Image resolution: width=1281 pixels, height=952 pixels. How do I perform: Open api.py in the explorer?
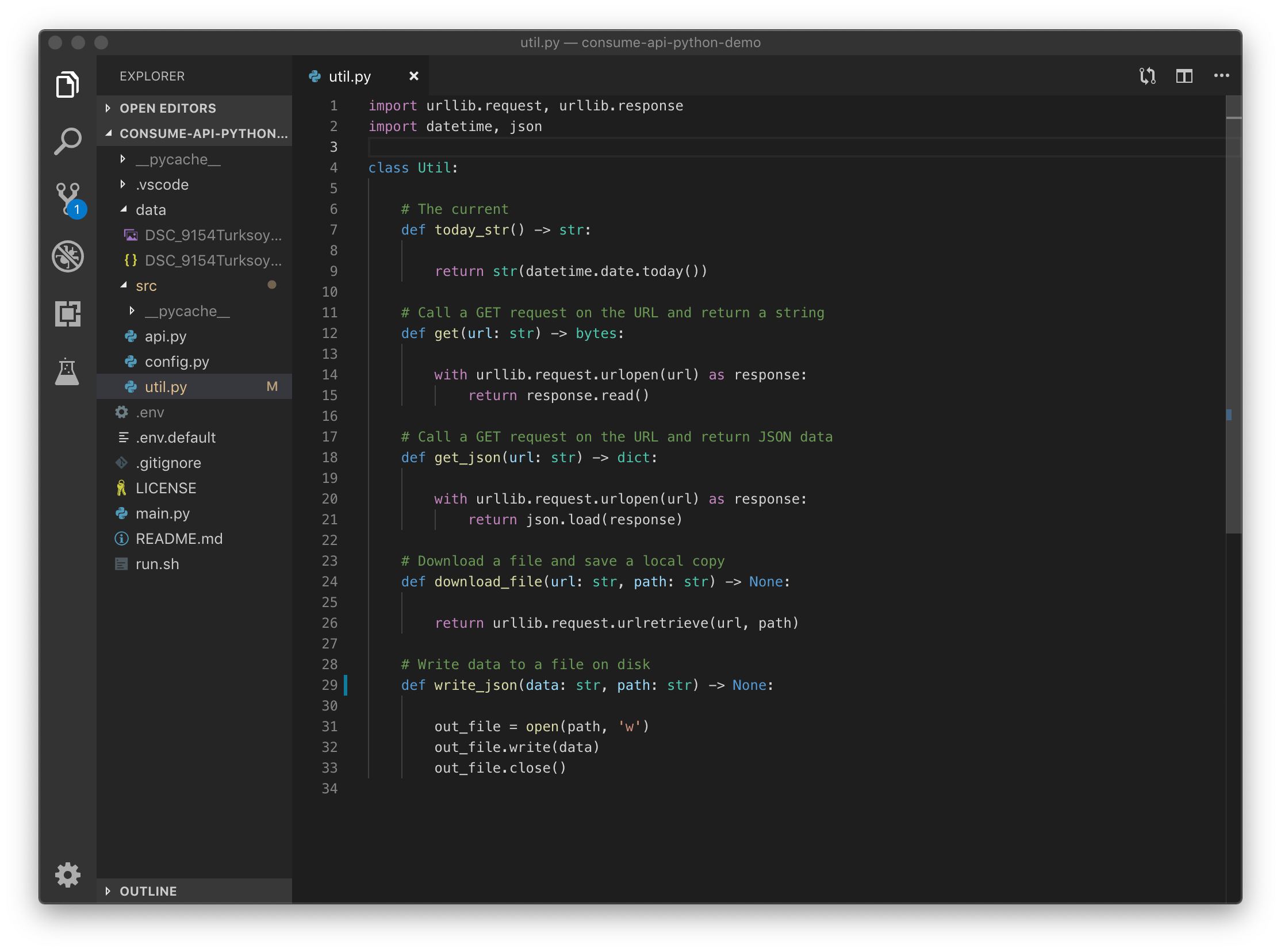tap(166, 336)
